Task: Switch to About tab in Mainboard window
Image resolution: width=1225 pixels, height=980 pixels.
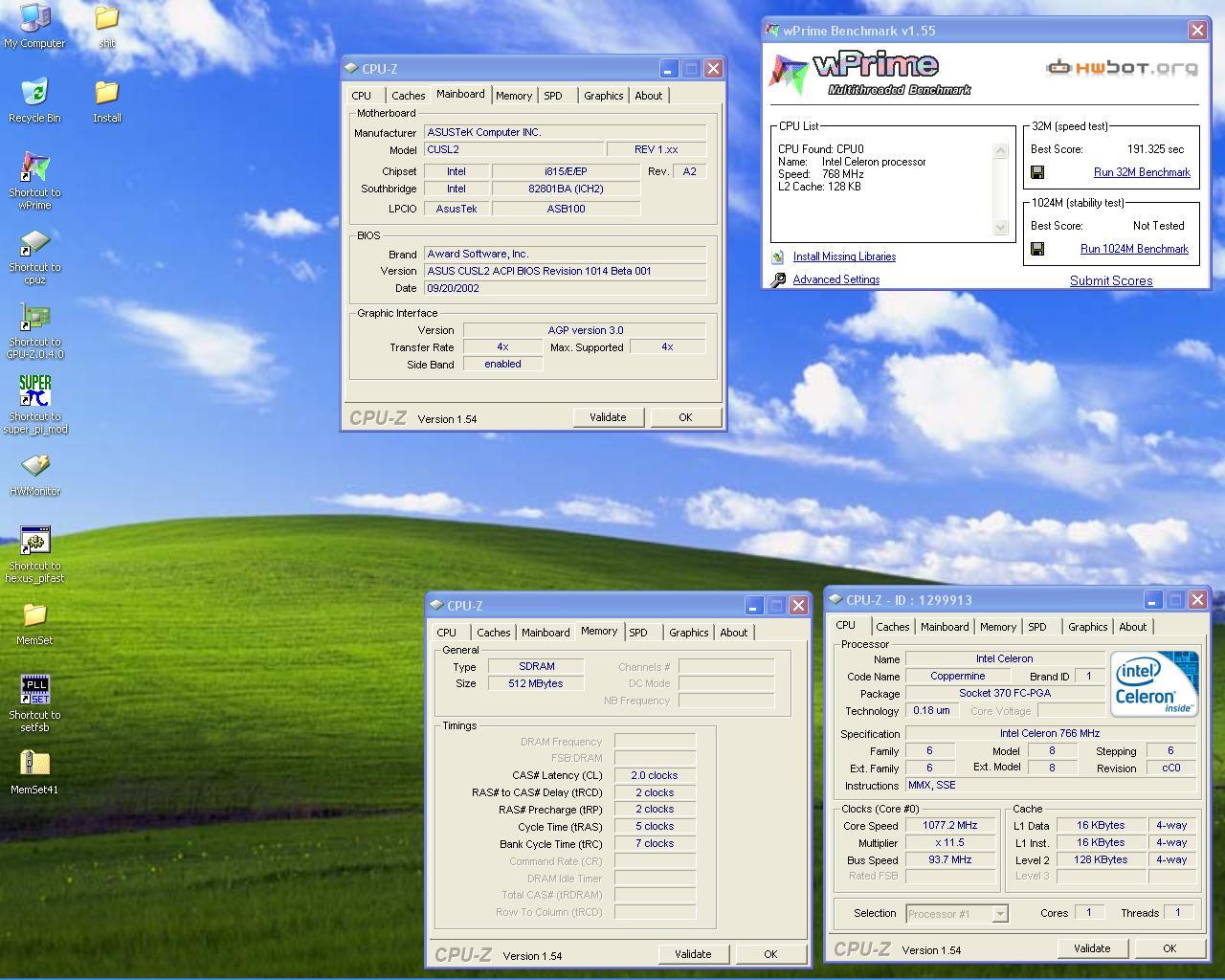Action: [649, 96]
